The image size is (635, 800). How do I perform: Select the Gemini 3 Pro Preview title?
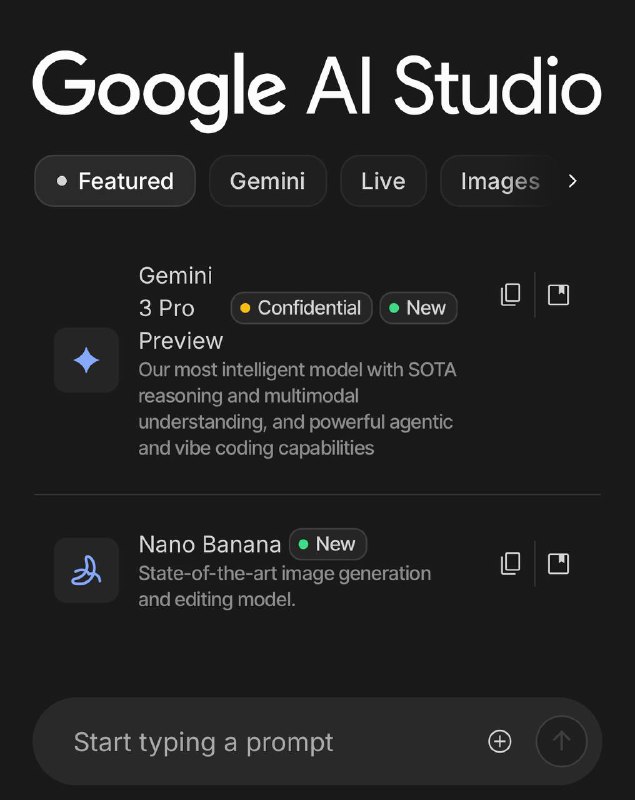coord(176,307)
